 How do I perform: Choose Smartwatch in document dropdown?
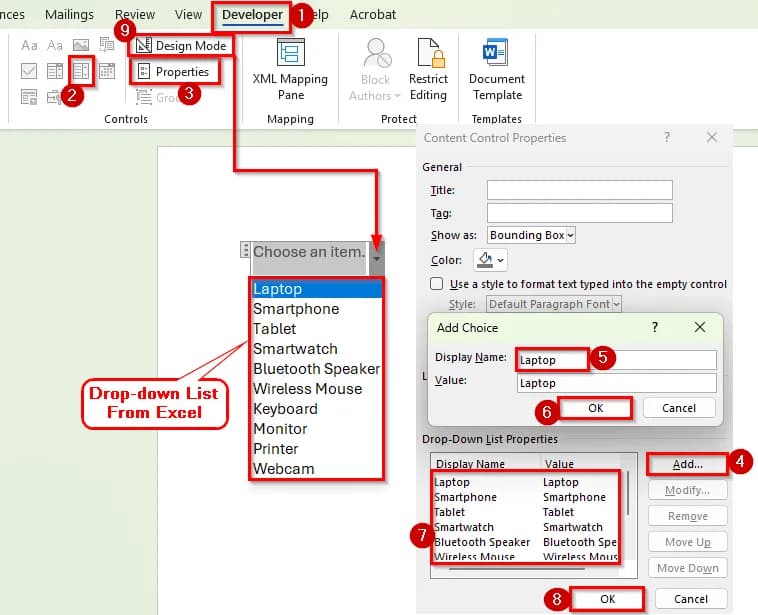[x=317, y=349]
